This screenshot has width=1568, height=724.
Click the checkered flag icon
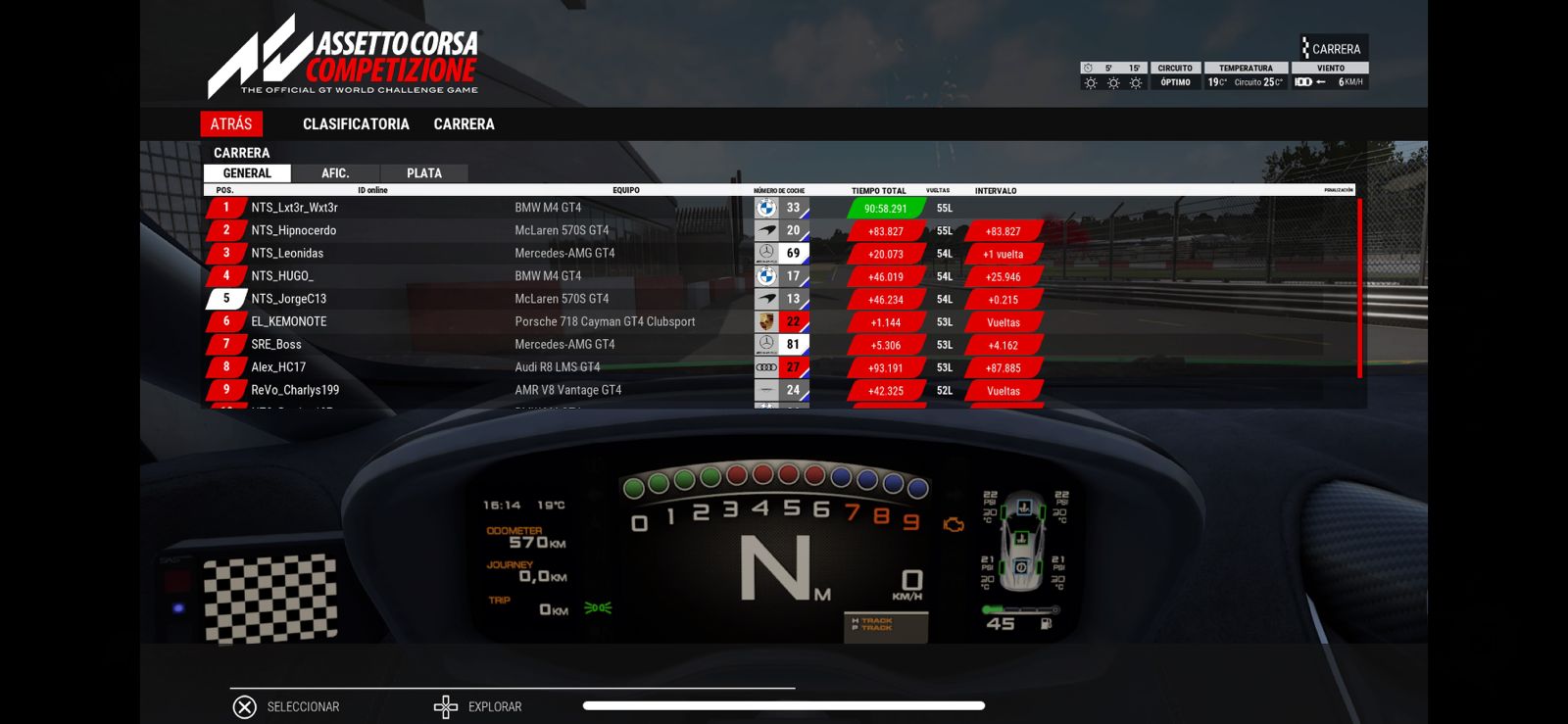click(269, 599)
